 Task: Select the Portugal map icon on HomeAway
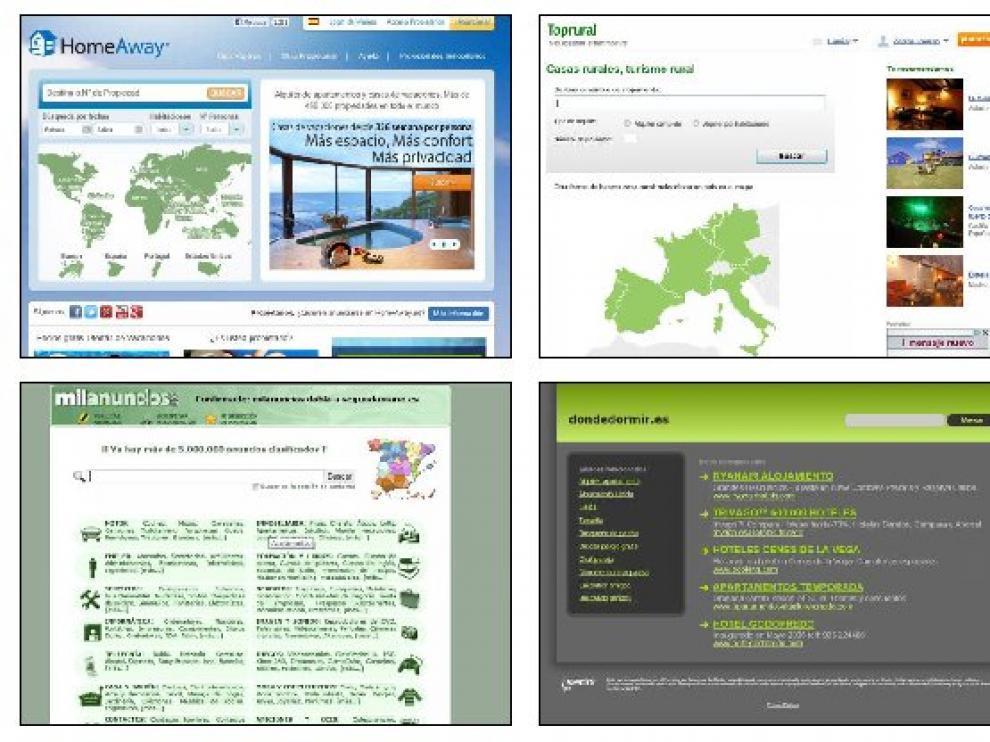tap(156, 270)
